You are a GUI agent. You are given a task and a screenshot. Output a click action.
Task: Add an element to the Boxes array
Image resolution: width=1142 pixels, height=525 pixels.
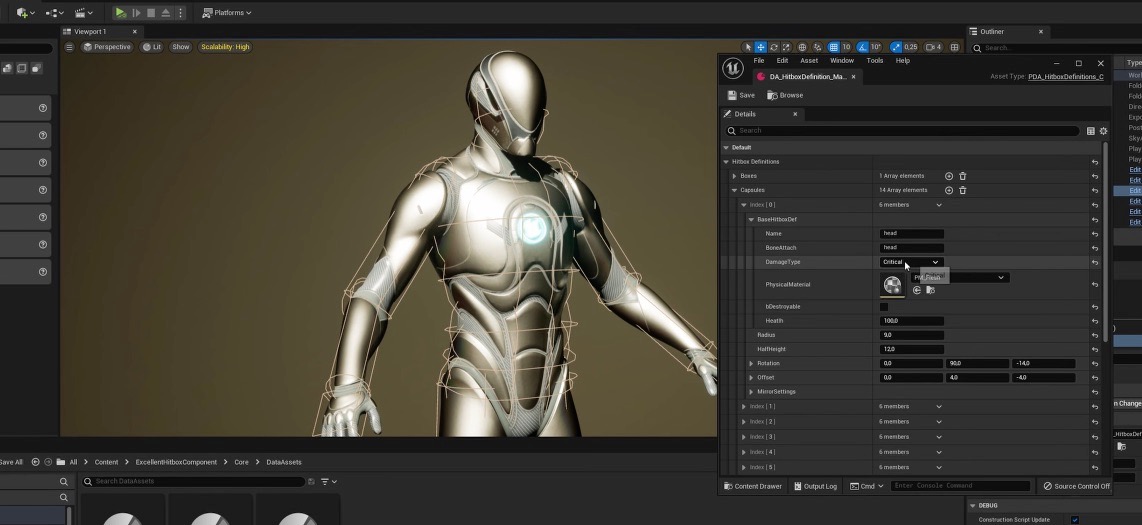948,176
